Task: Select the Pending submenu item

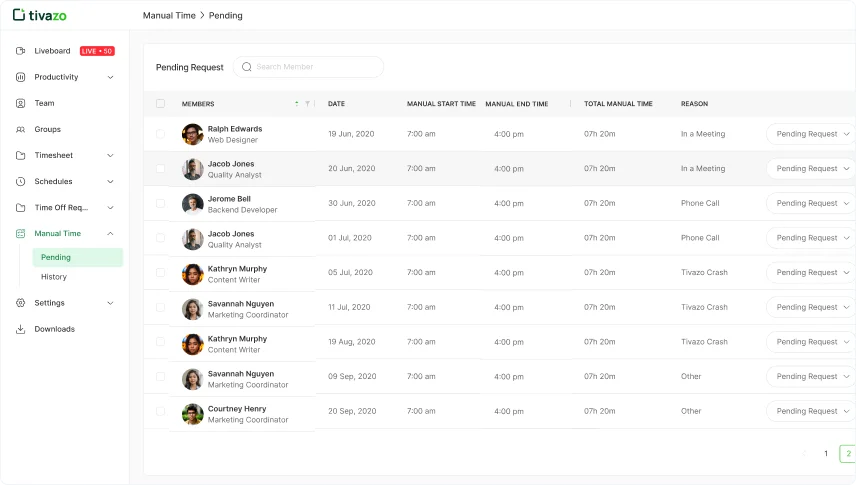Action: click(56, 257)
